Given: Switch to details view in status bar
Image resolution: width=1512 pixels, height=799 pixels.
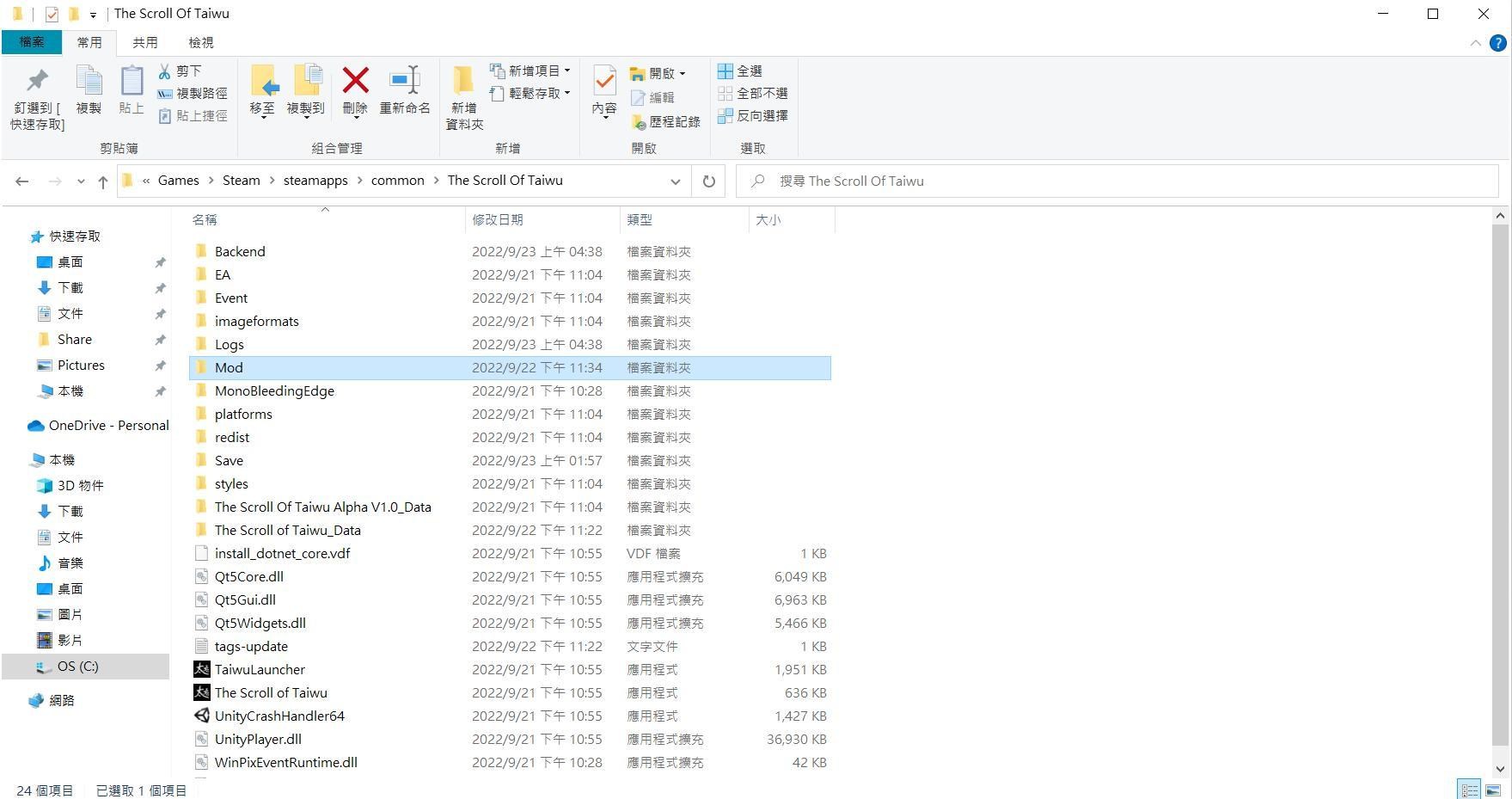Looking at the screenshot, I should [x=1470, y=790].
